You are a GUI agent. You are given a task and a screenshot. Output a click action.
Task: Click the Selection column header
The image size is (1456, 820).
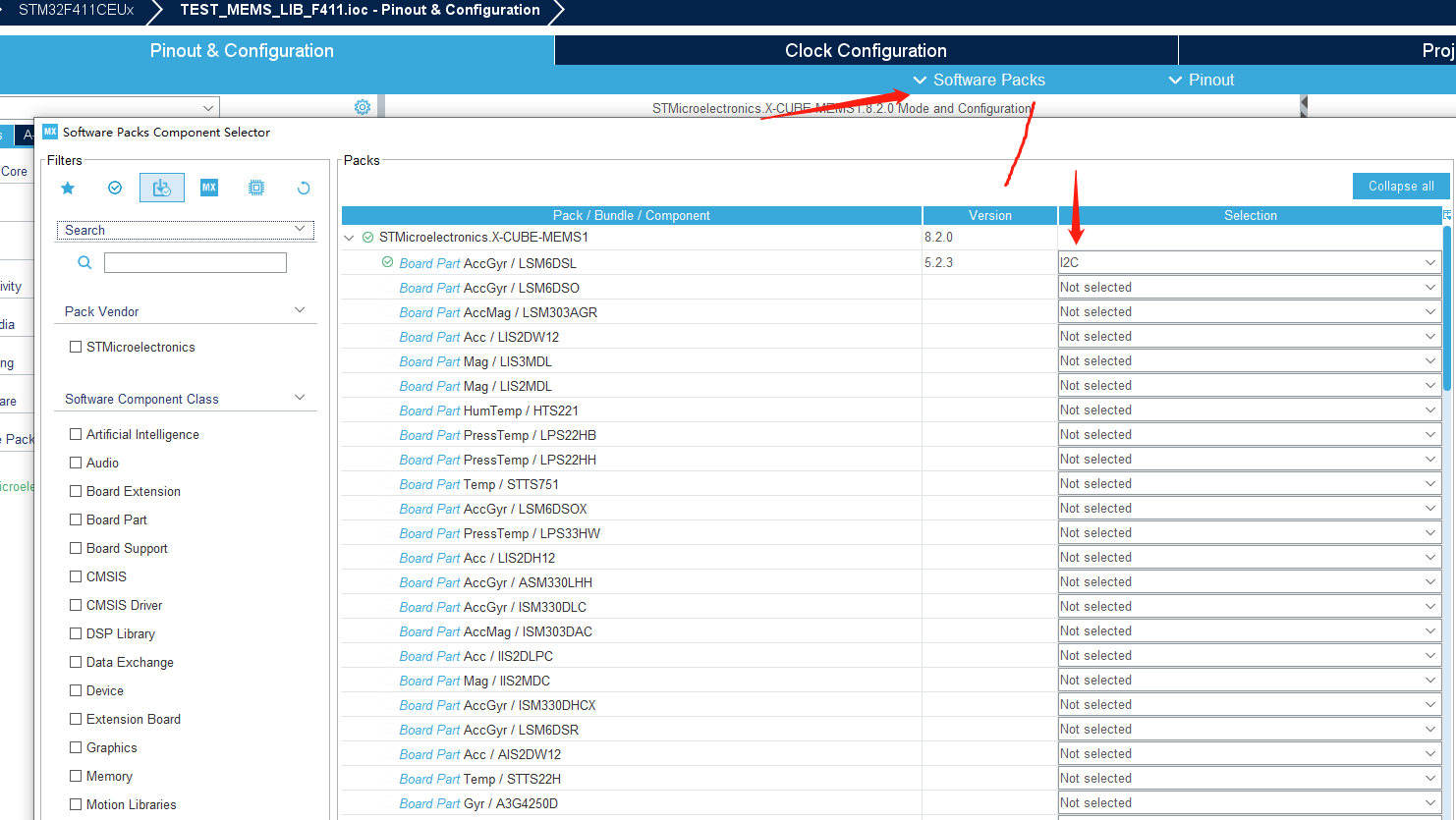(1250, 215)
